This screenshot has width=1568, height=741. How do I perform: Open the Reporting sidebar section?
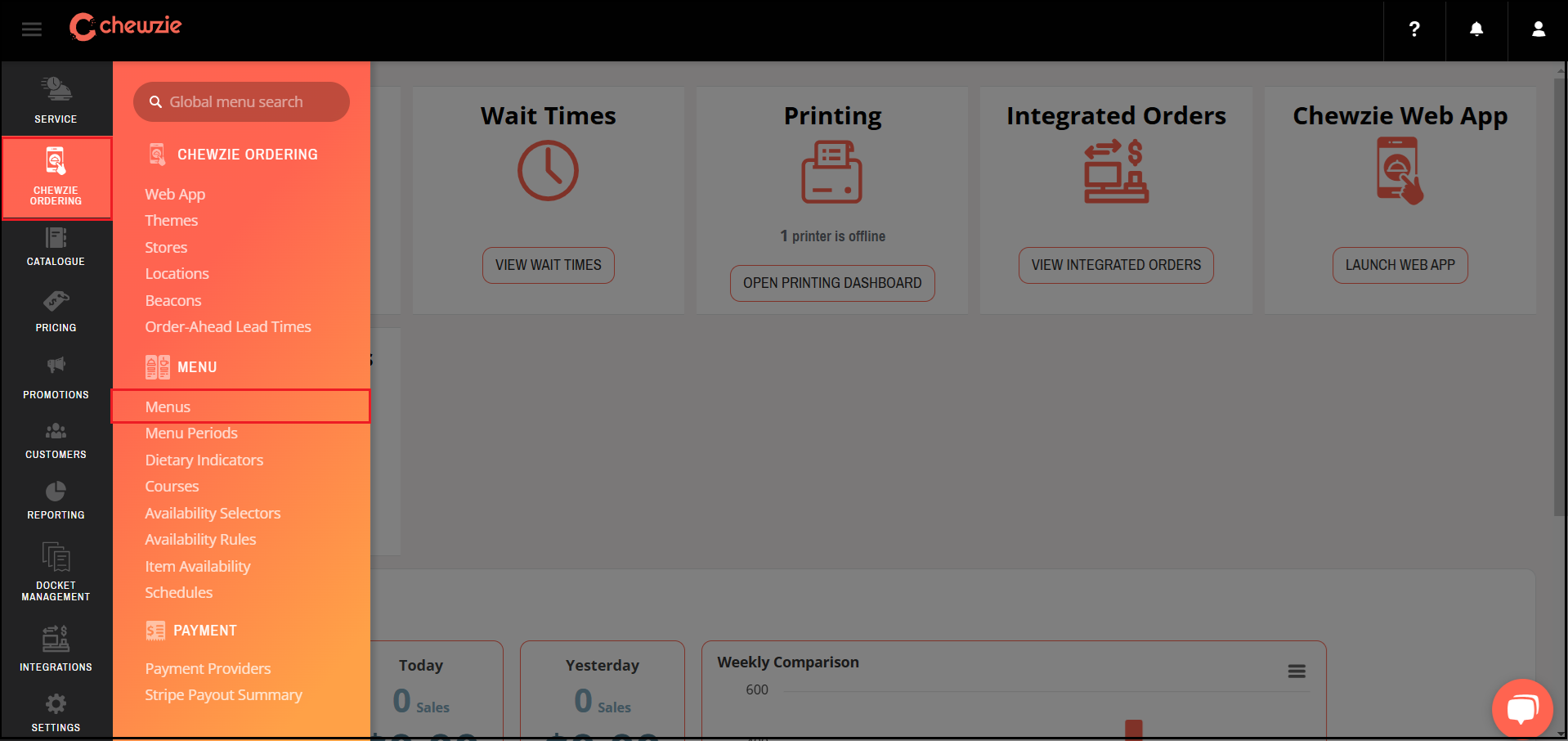tap(56, 501)
